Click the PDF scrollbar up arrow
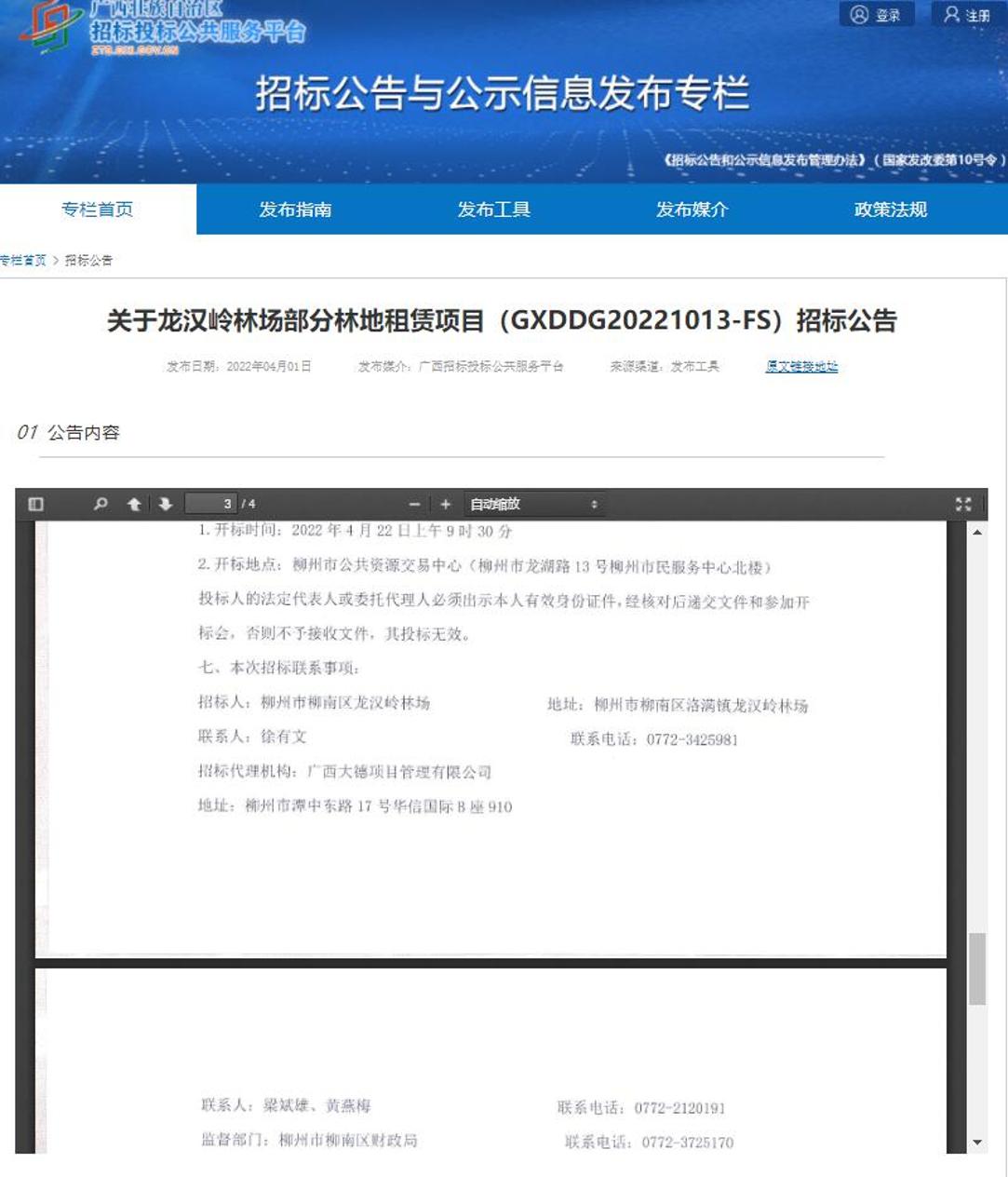 [x=977, y=532]
